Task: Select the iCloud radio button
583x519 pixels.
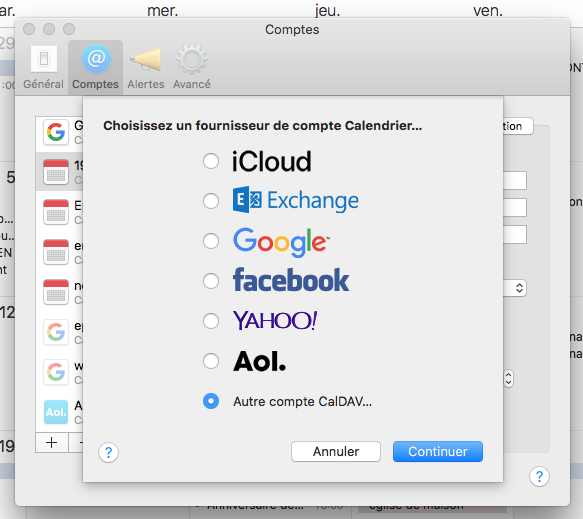Action: tap(211, 161)
